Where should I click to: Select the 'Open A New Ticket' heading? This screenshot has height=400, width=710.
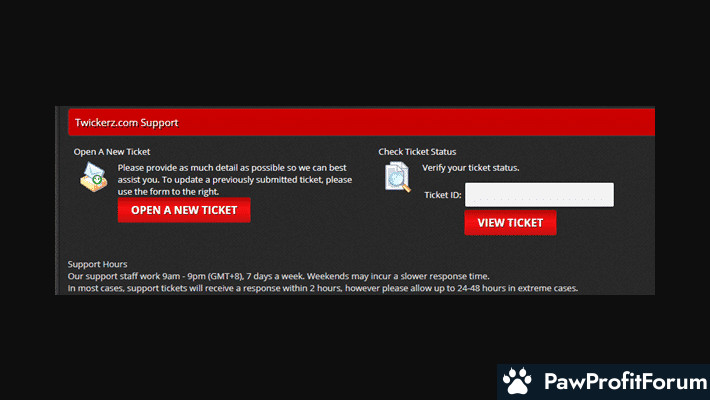pyautogui.click(x=112, y=152)
